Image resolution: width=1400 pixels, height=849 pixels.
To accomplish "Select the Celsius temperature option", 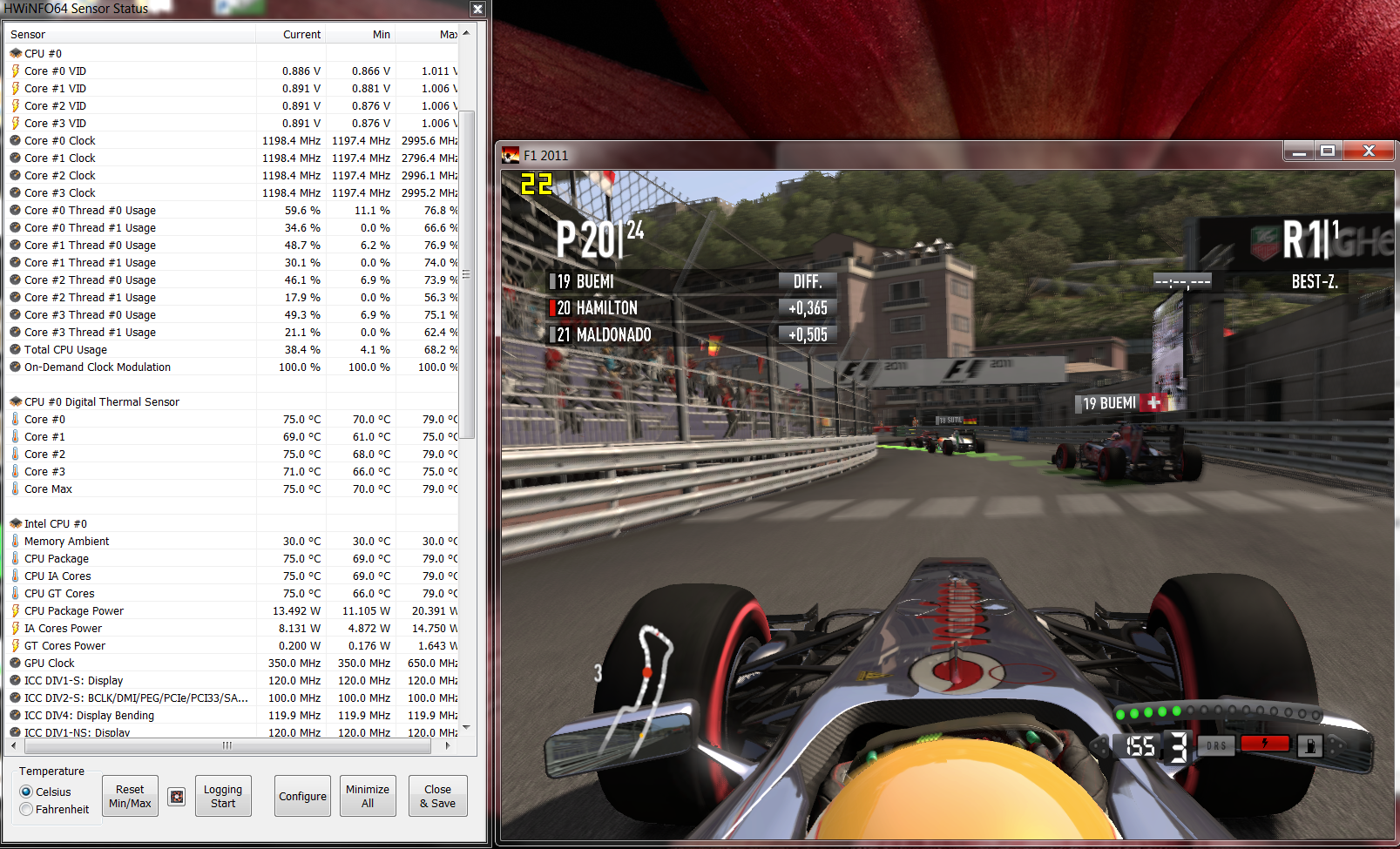I will pos(27,792).
